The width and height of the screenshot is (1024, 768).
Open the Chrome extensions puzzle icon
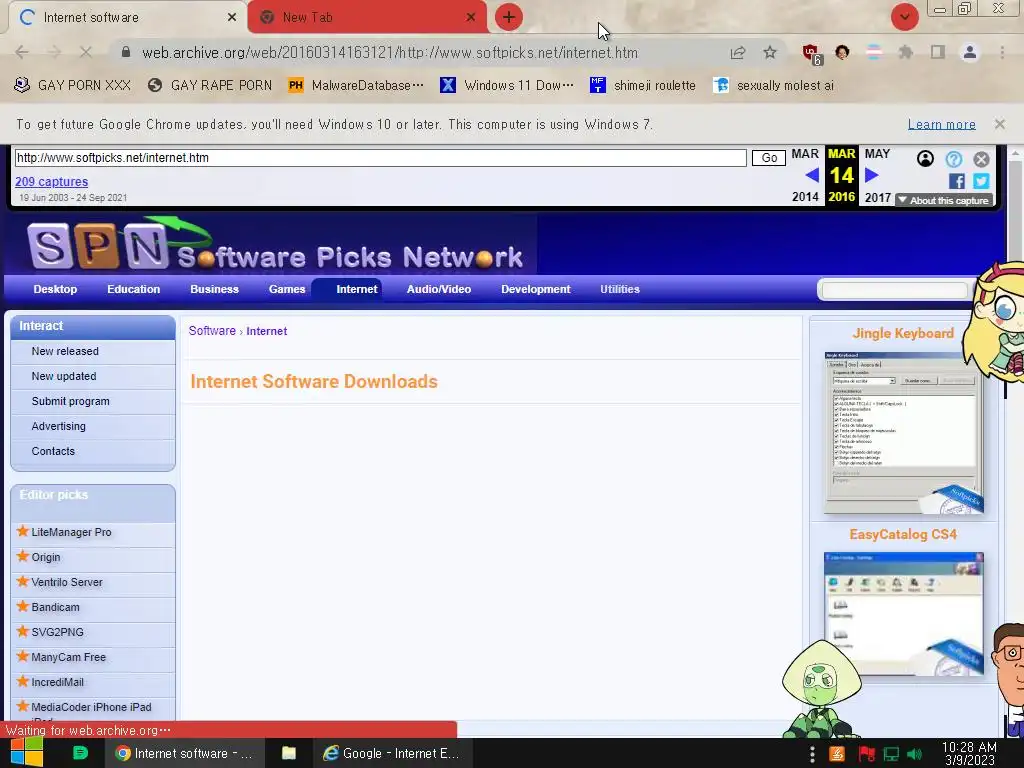tap(905, 52)
